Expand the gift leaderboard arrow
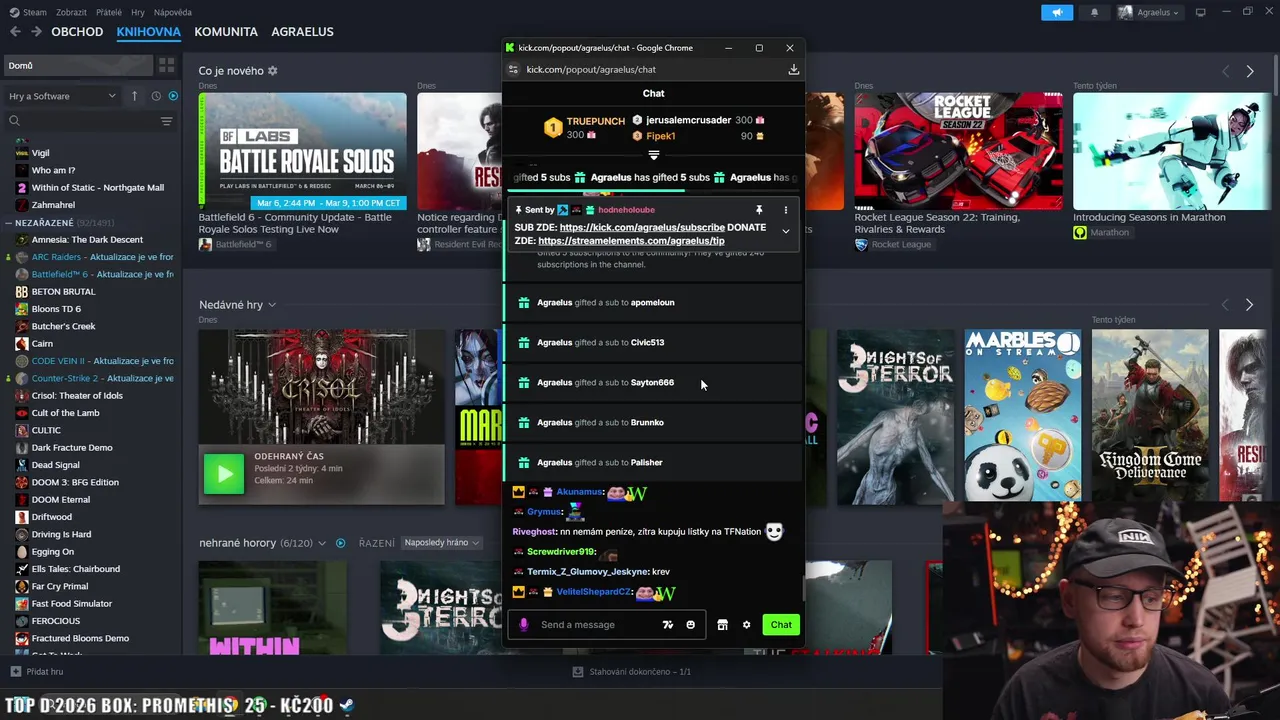Viewport: 1280px width, 720px height. [654, 155]
